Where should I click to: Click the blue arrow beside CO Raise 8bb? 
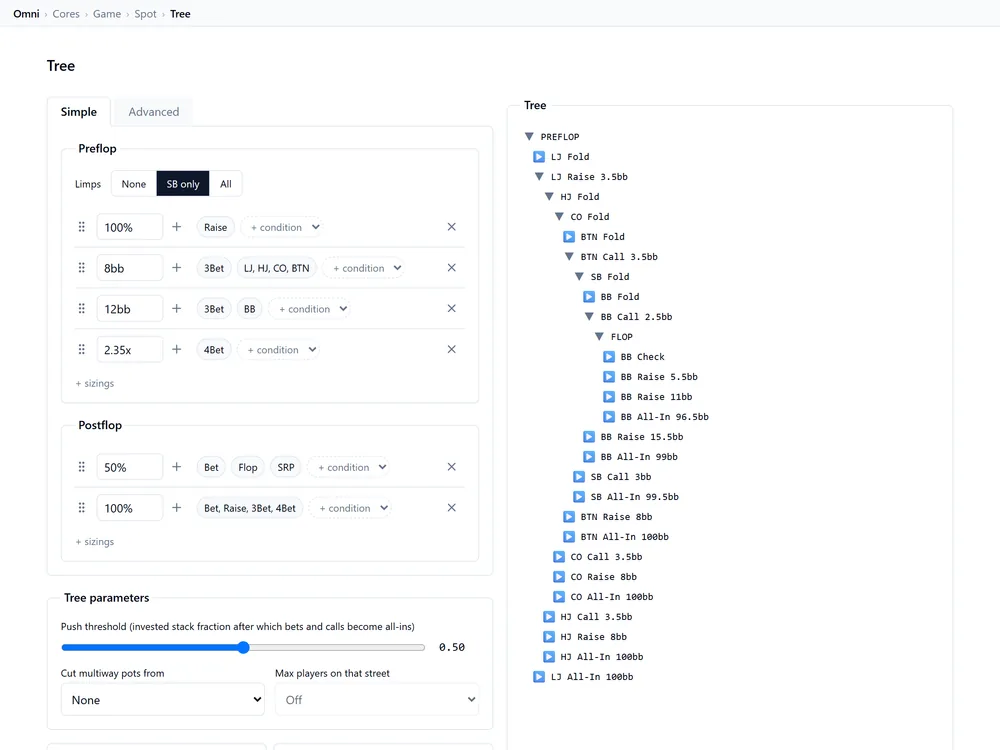point(559,577)
